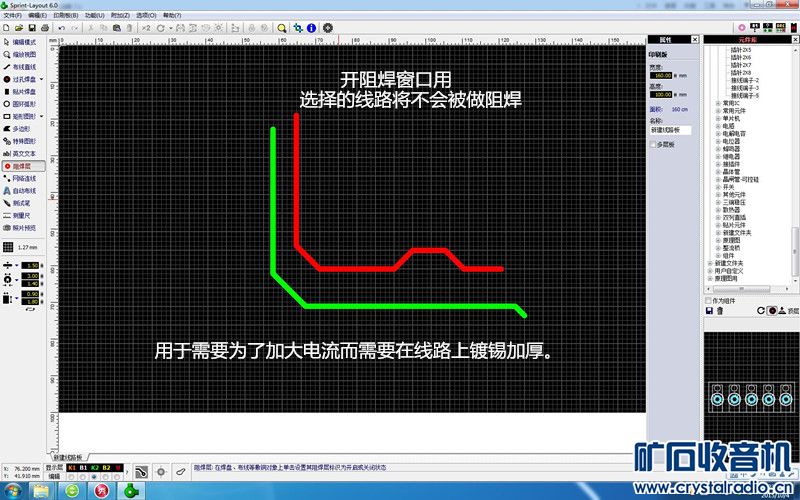Viewport: 800px width, 500px height.
Task: Select layer B1 in the layer bar
Action: coord(83,468)
